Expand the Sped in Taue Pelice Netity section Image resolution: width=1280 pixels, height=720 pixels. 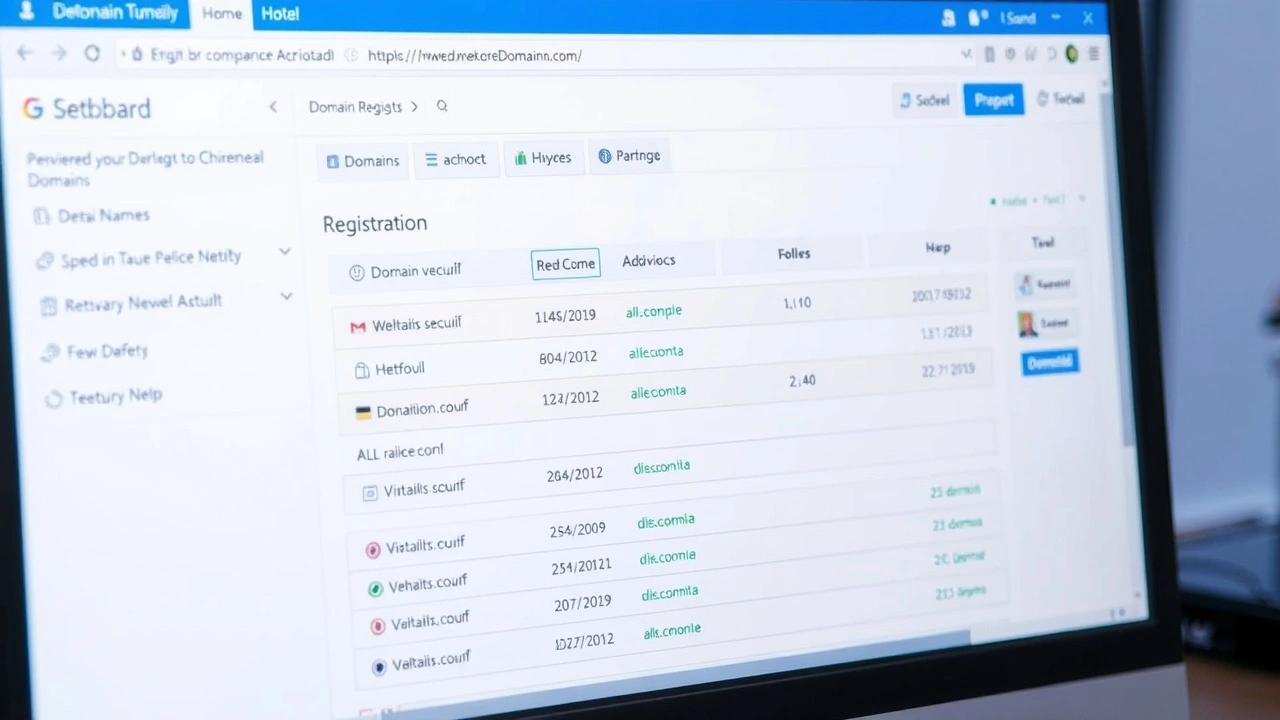[285, 252]
